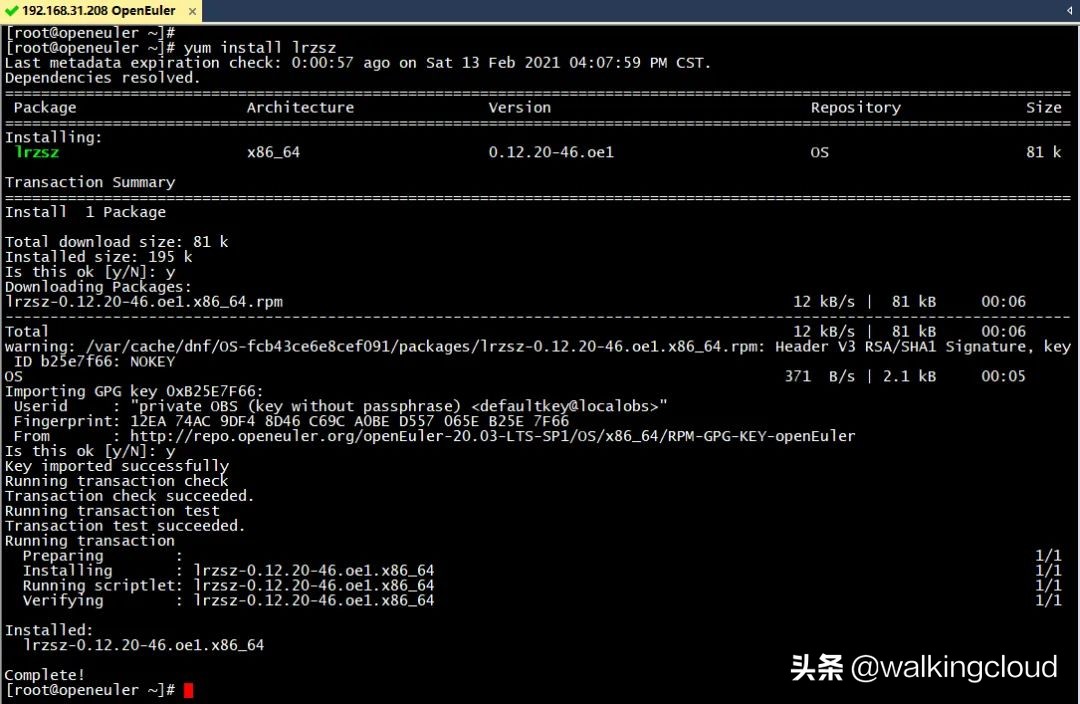The width and height of the screenshot is (1080, 704).
Task: Click 'Installed size: 195 k' line
Action: coord(98,257)
